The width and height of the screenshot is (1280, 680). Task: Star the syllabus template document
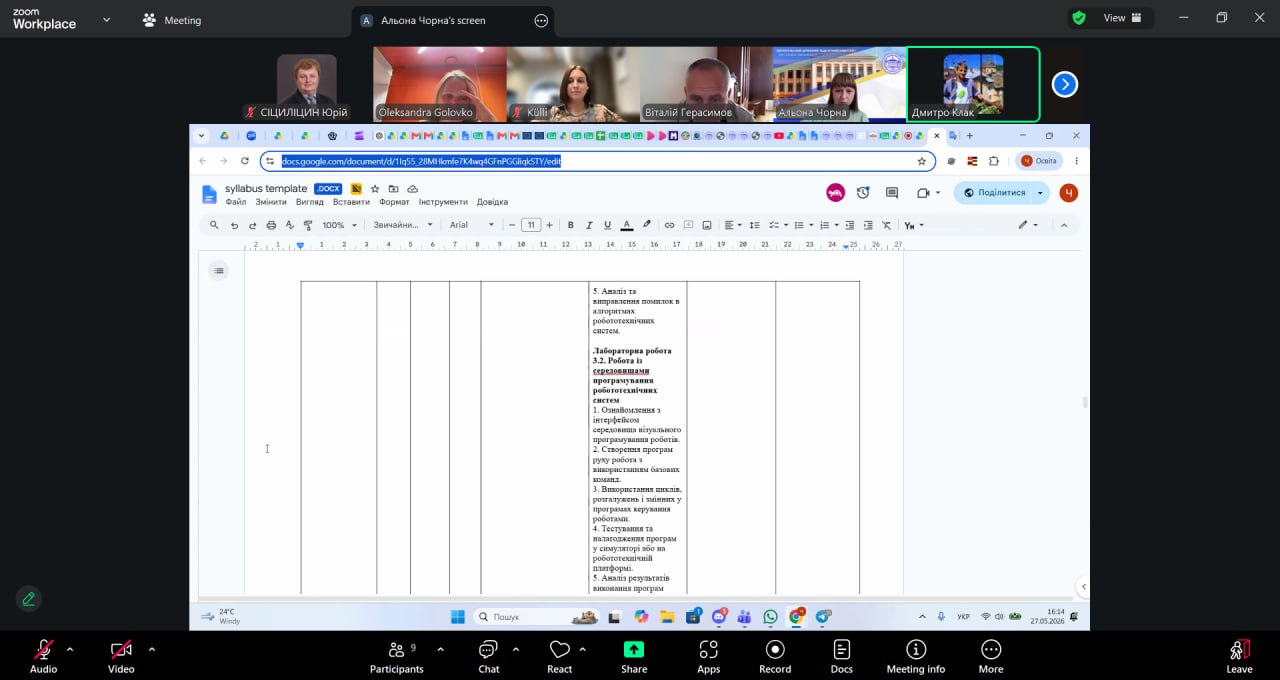tap(375, 189)
